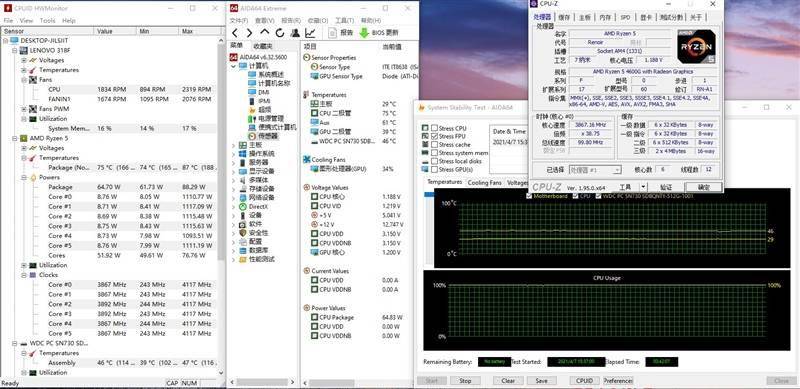Toggle the WDC PC SN730 graph checkbox

pos(598,196)
